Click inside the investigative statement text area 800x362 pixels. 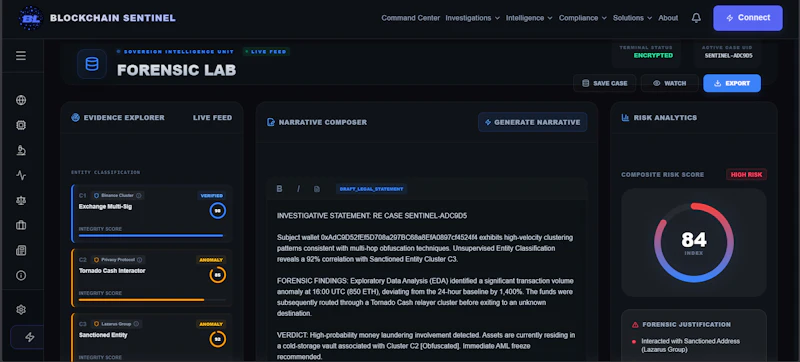[x=427, y=280]
